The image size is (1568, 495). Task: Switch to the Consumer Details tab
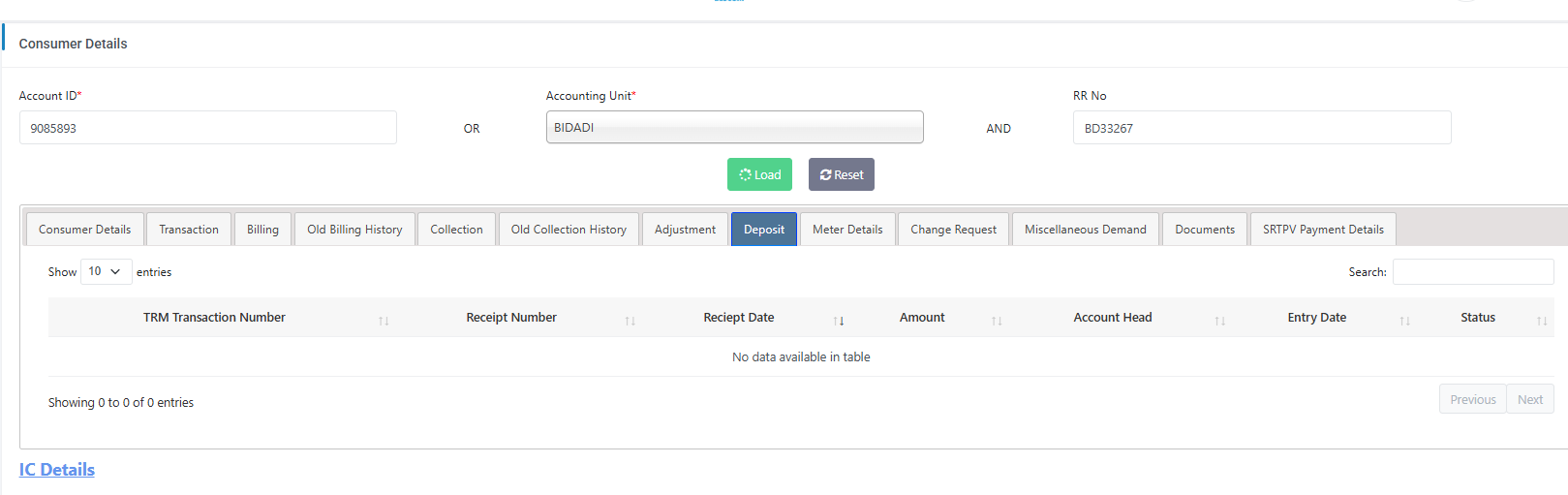pos(85,230)
